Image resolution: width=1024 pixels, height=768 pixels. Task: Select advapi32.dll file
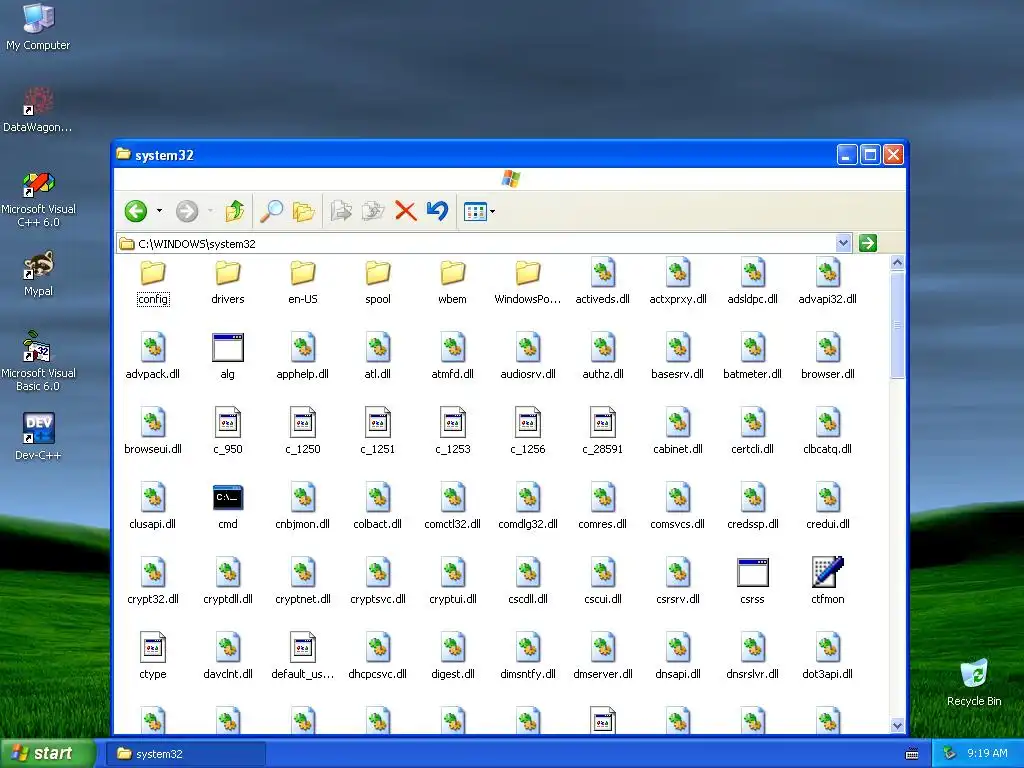pyautogui.click(x=827, y=282)
